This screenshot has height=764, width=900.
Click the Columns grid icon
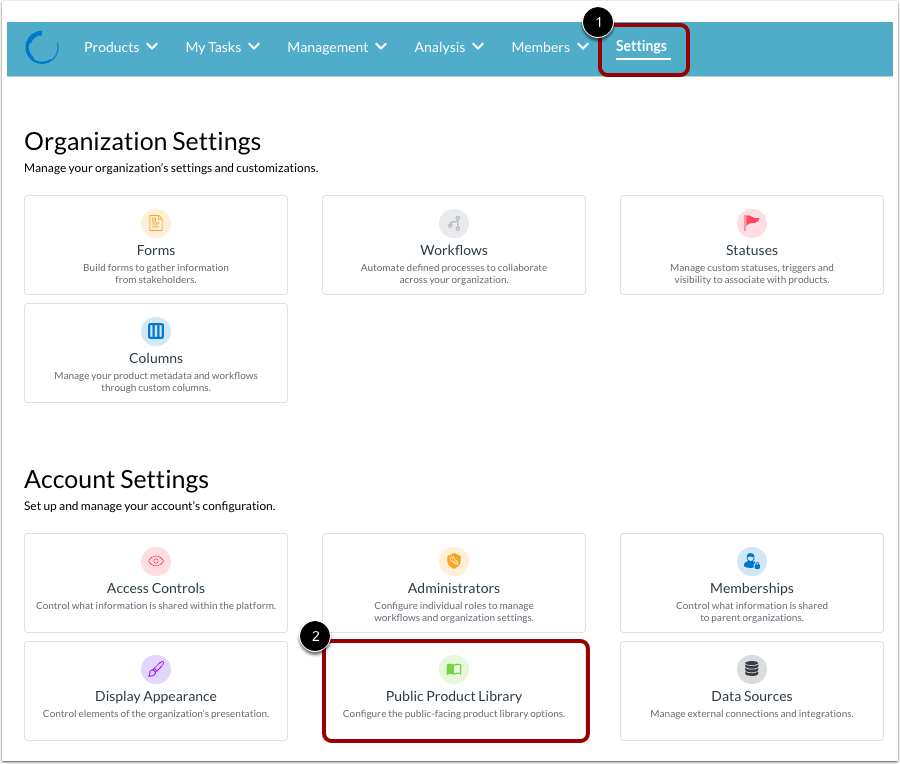tap(156, 331)
